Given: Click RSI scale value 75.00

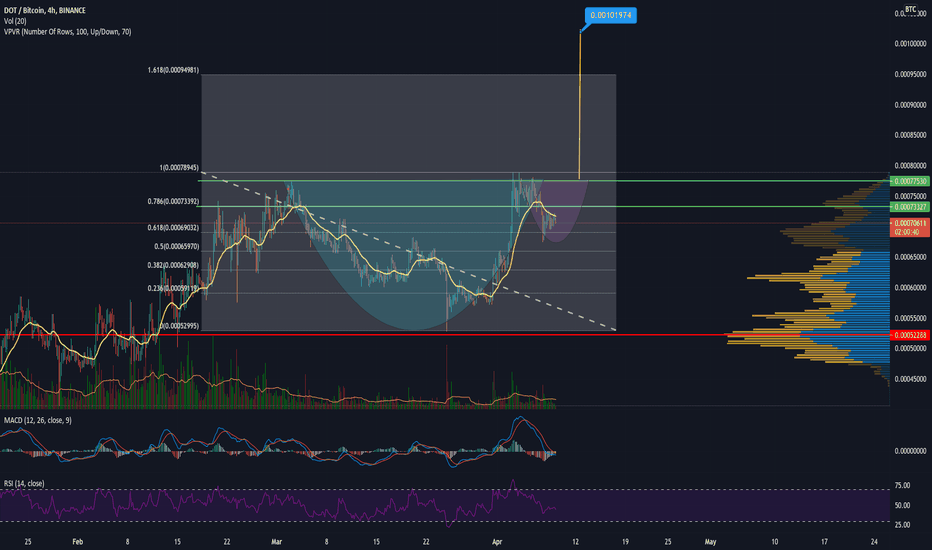Looking at the screenshot, I should (902, 486).
